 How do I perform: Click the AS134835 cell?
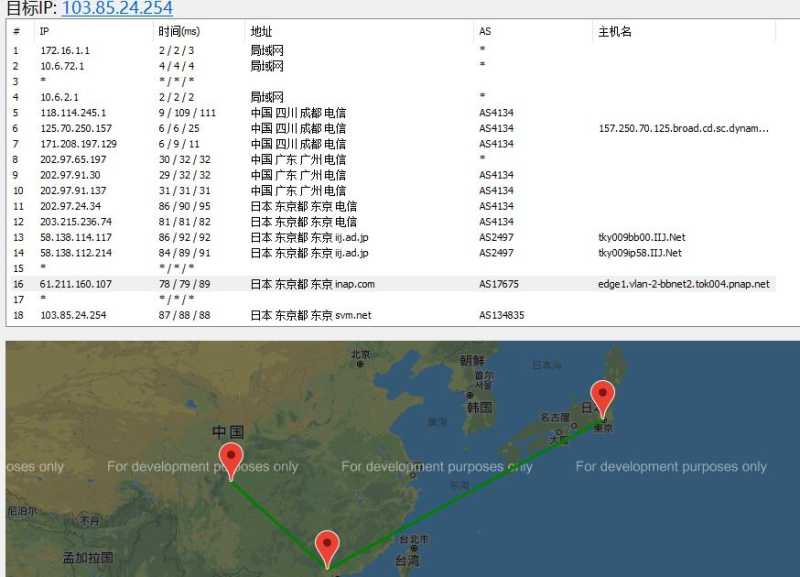point(501,315)
